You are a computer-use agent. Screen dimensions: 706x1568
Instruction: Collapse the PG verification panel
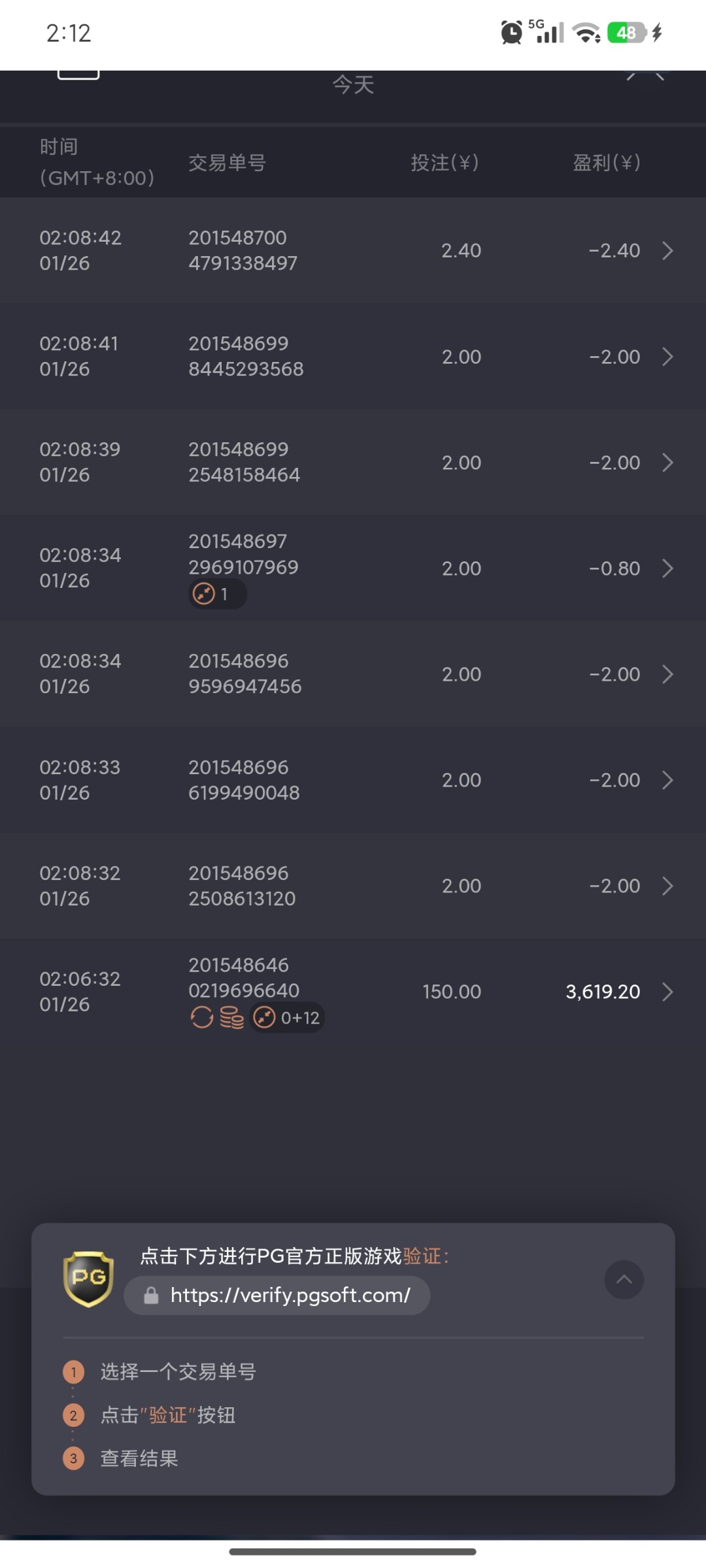(x=624, y=1279)
